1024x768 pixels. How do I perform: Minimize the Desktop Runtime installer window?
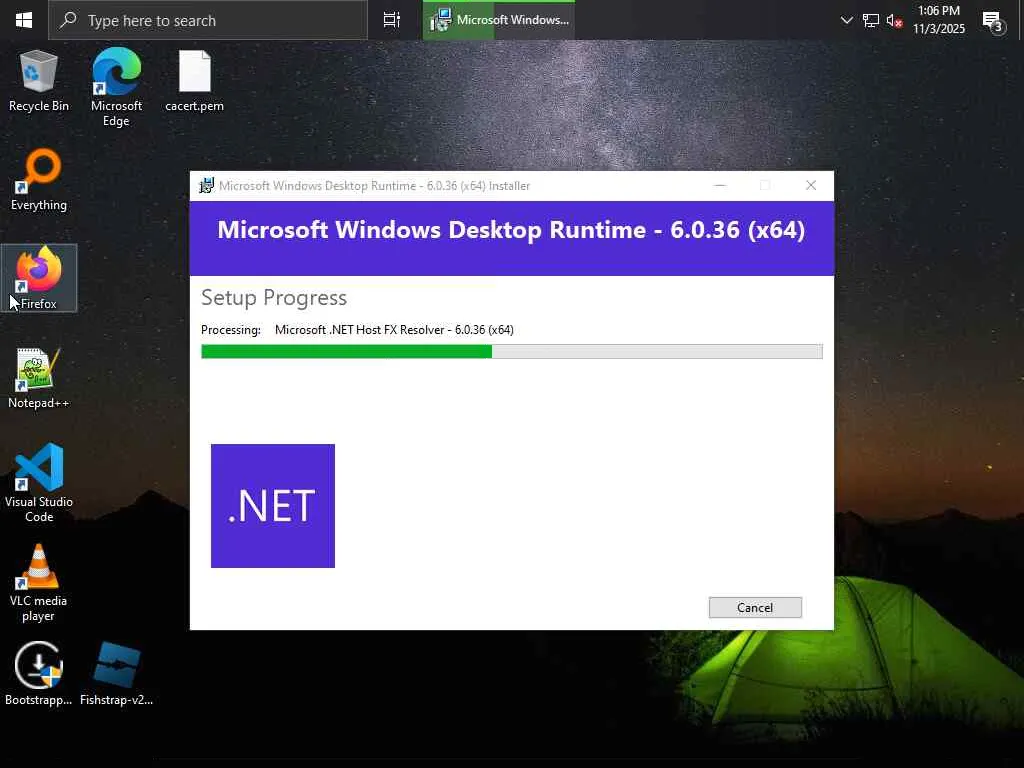(x=720, y=185)
